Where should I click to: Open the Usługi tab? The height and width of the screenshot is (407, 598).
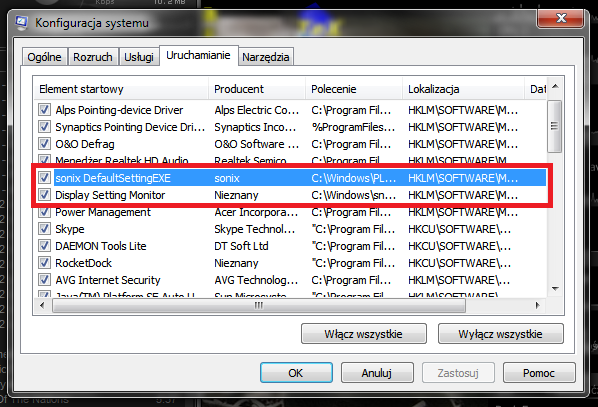coord(139,57)
